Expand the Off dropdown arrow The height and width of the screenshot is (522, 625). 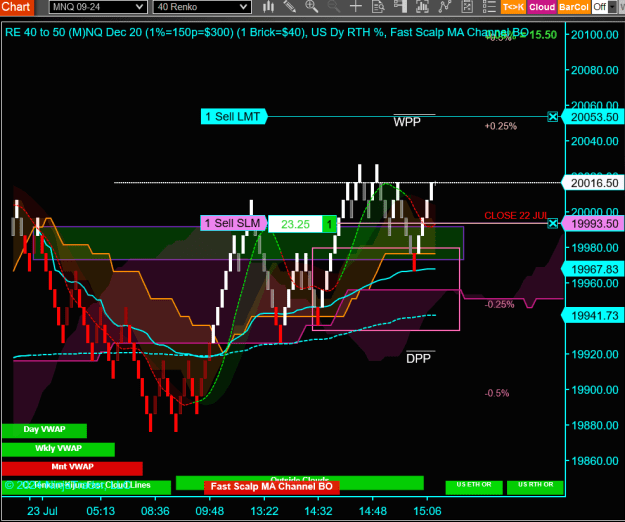(x=612, y=7)
